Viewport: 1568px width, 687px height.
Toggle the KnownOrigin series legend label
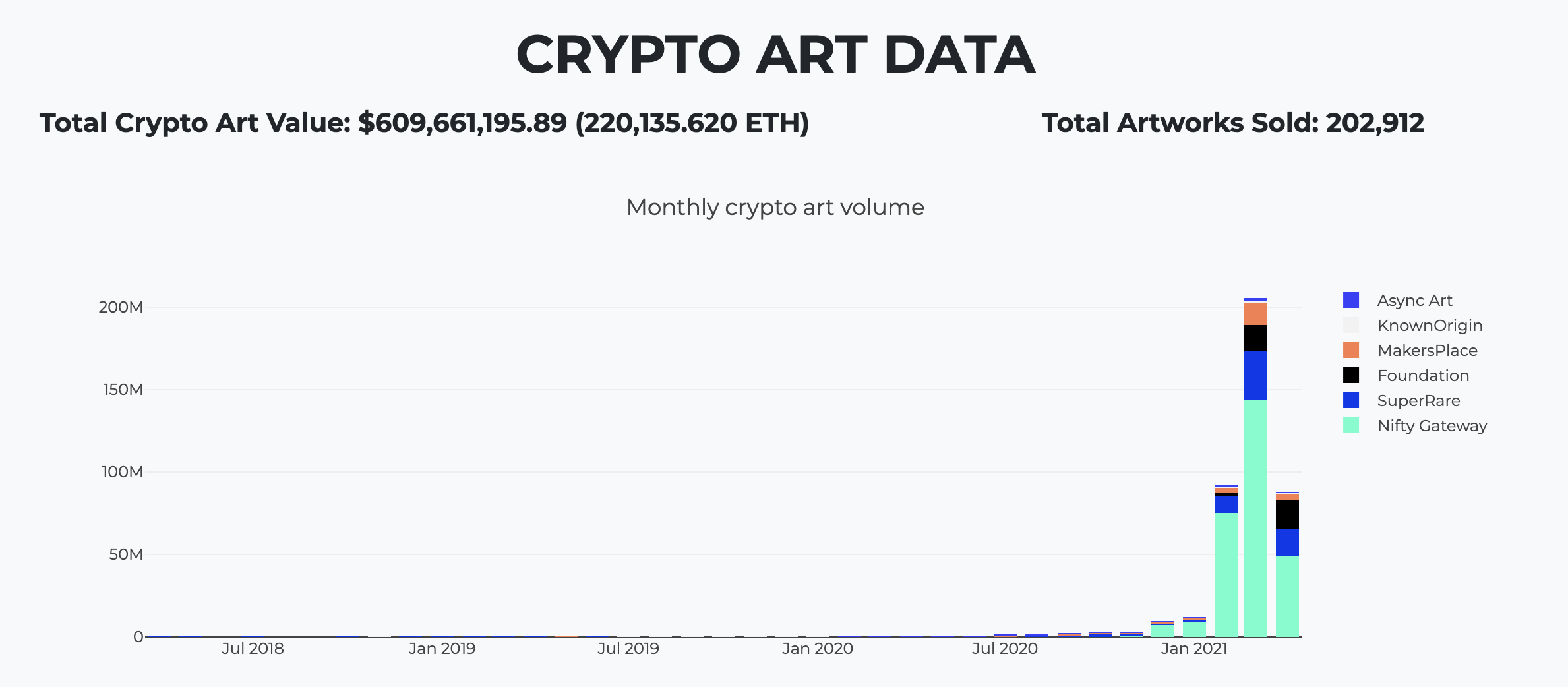click(1430, 326)
